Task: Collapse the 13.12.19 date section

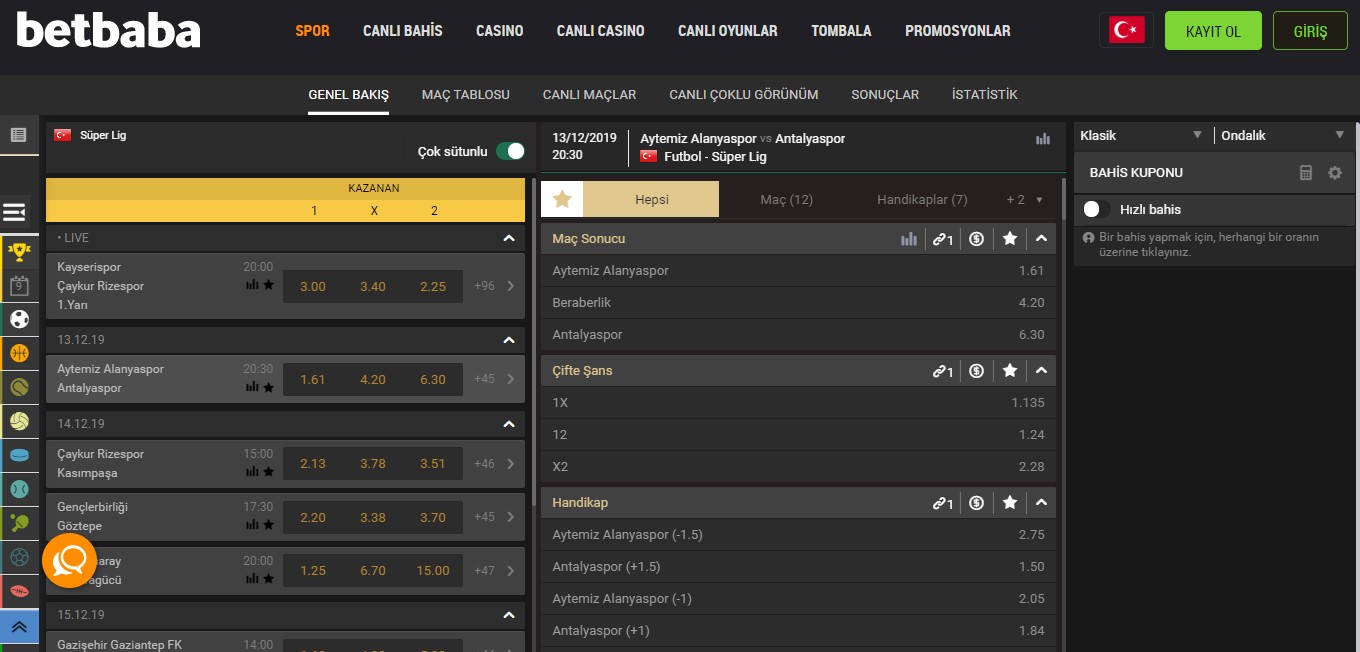Action: pyautogui.click(x=509, y=340)
